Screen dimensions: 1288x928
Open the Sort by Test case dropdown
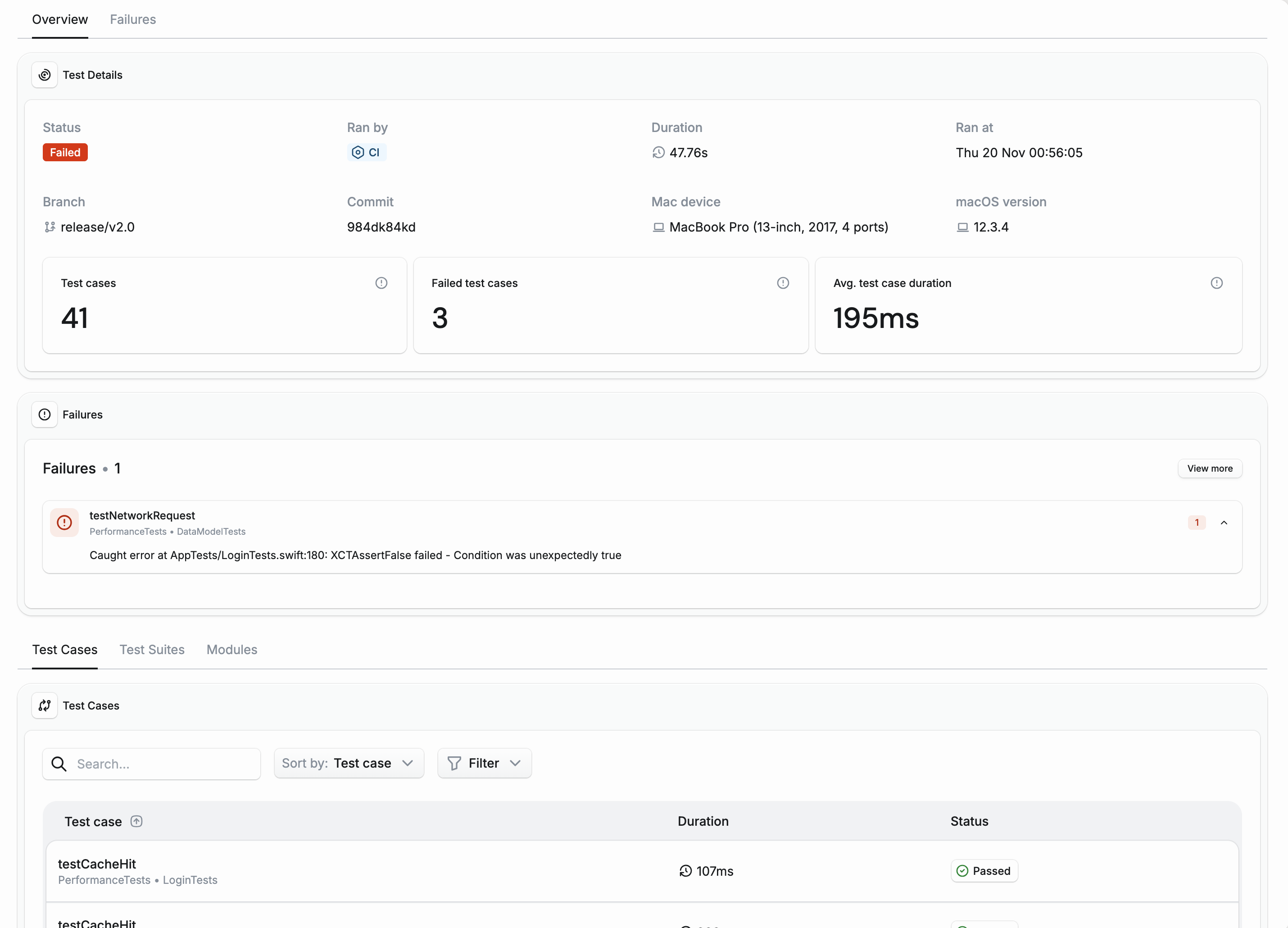click(x=349, y=763)
